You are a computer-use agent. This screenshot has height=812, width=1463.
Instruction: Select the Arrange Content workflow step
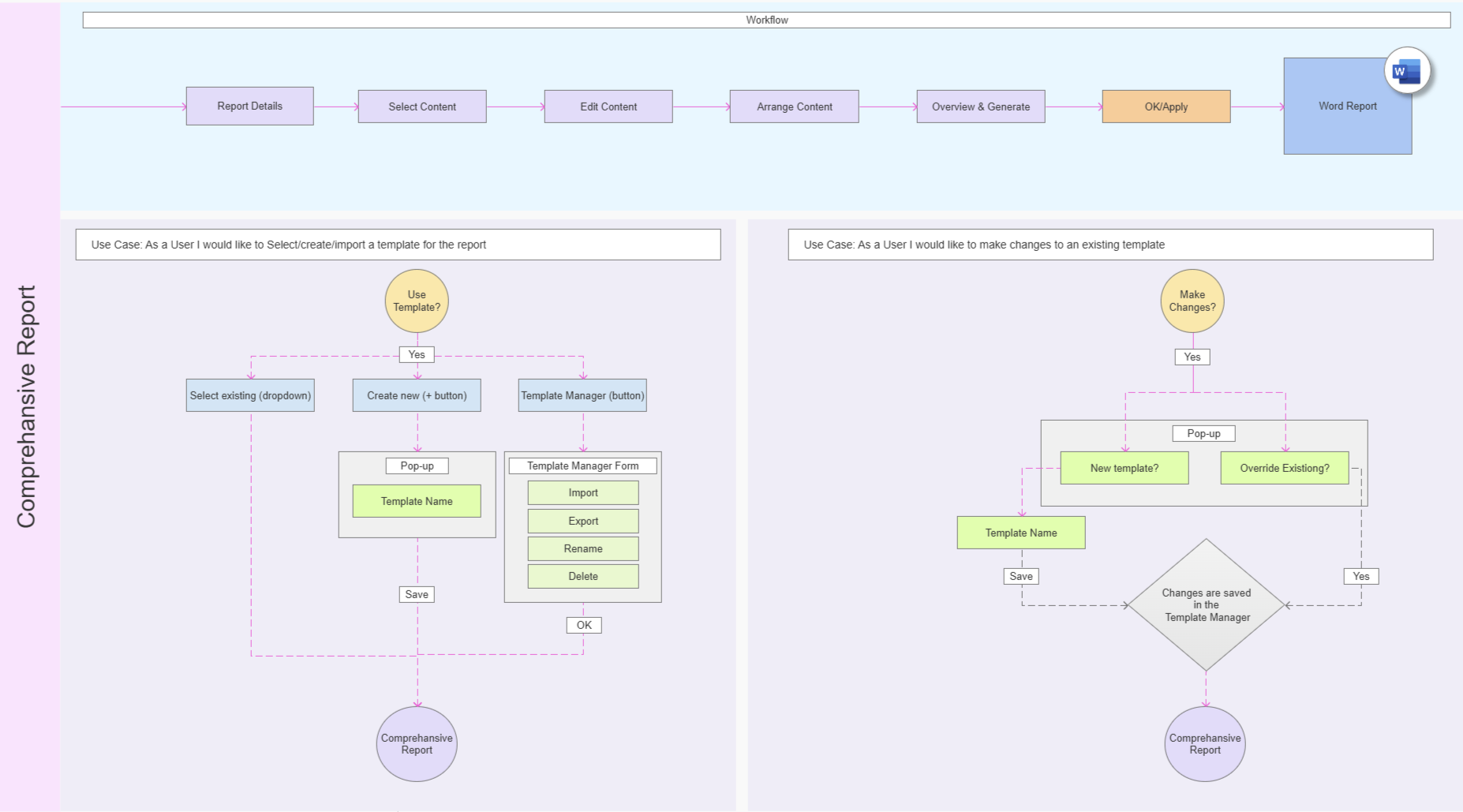click(x=795, y=107)
